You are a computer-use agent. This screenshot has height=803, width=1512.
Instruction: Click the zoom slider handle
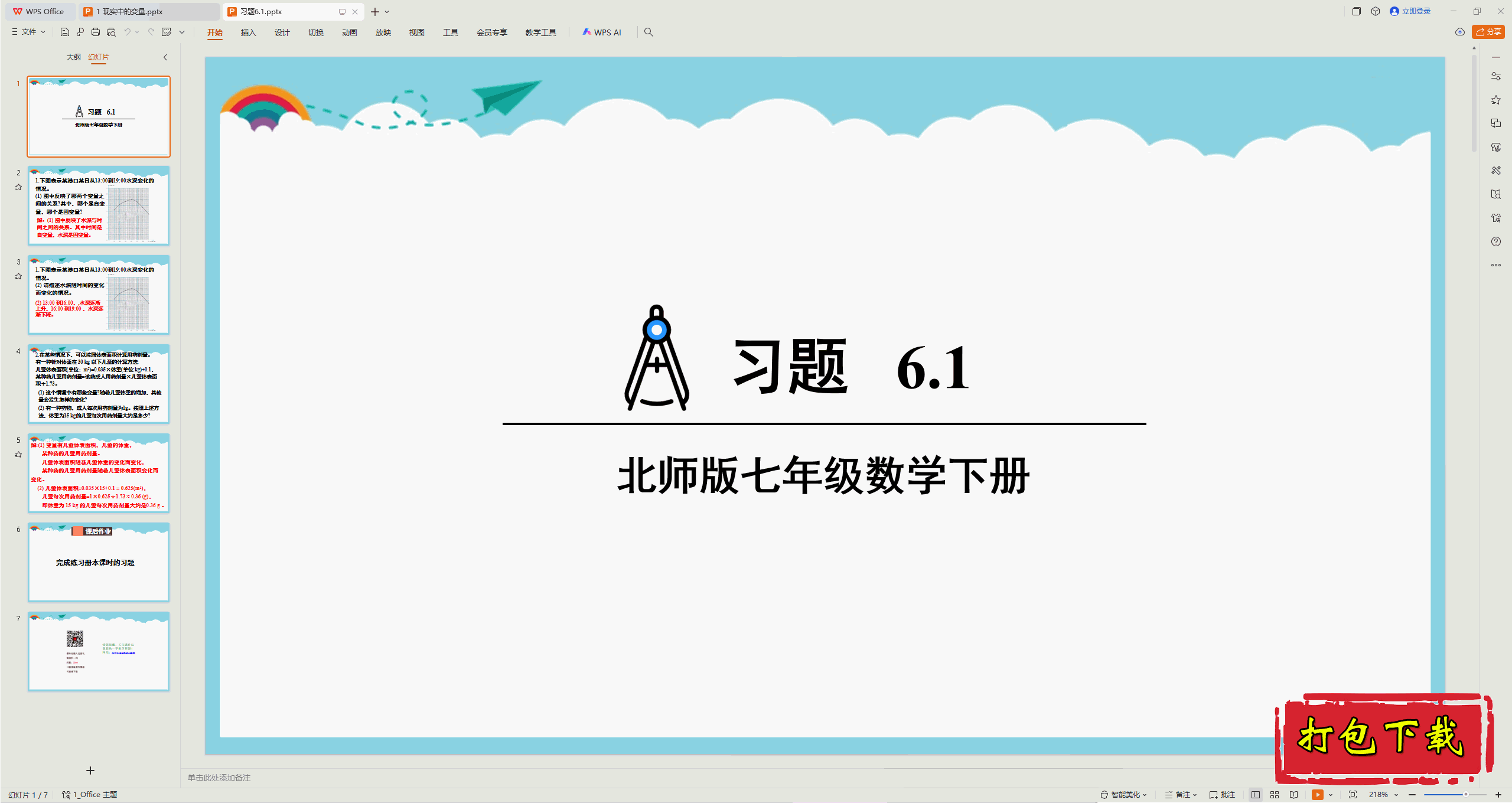click(x=1465, y=795)
